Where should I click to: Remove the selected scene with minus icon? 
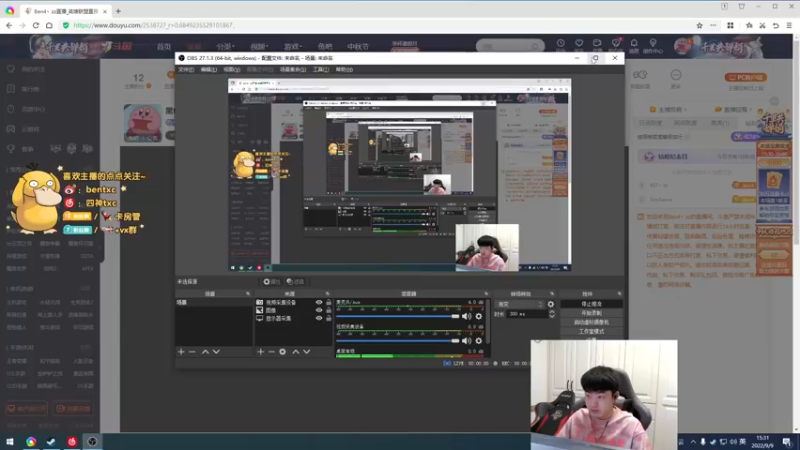click(x=192, y=352)
